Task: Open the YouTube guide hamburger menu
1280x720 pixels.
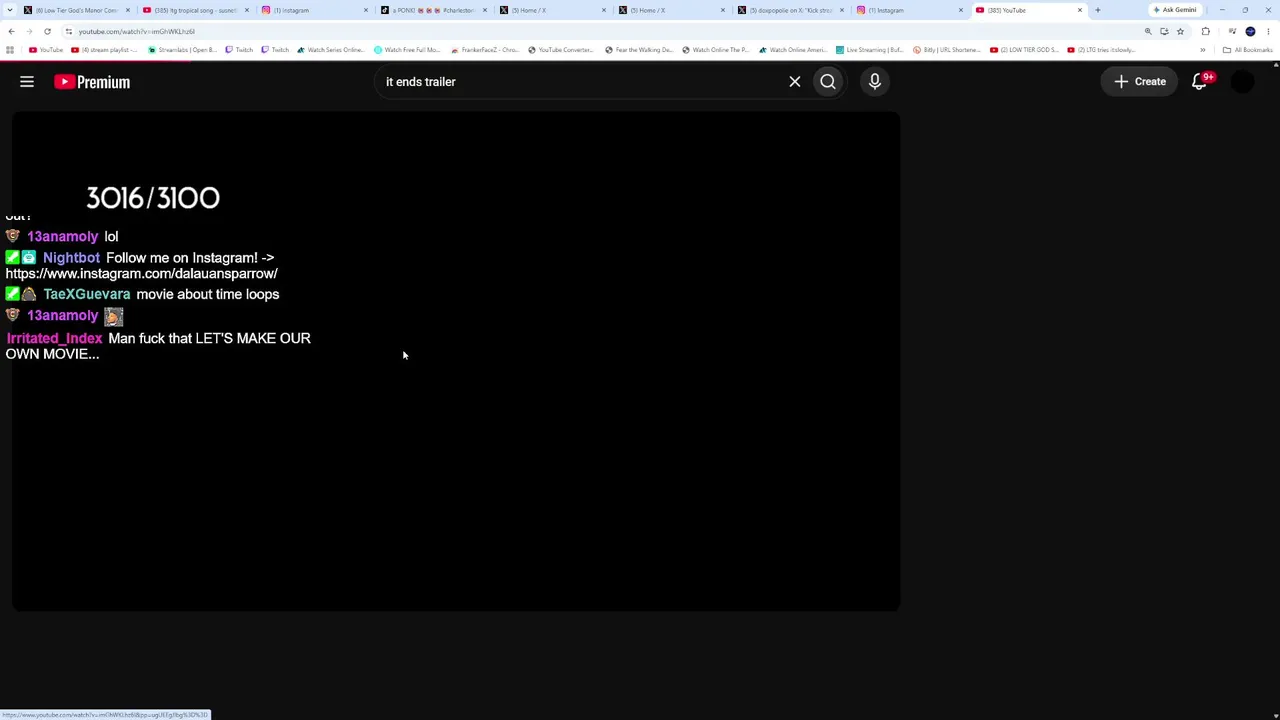Action: (x=27, y=82)
